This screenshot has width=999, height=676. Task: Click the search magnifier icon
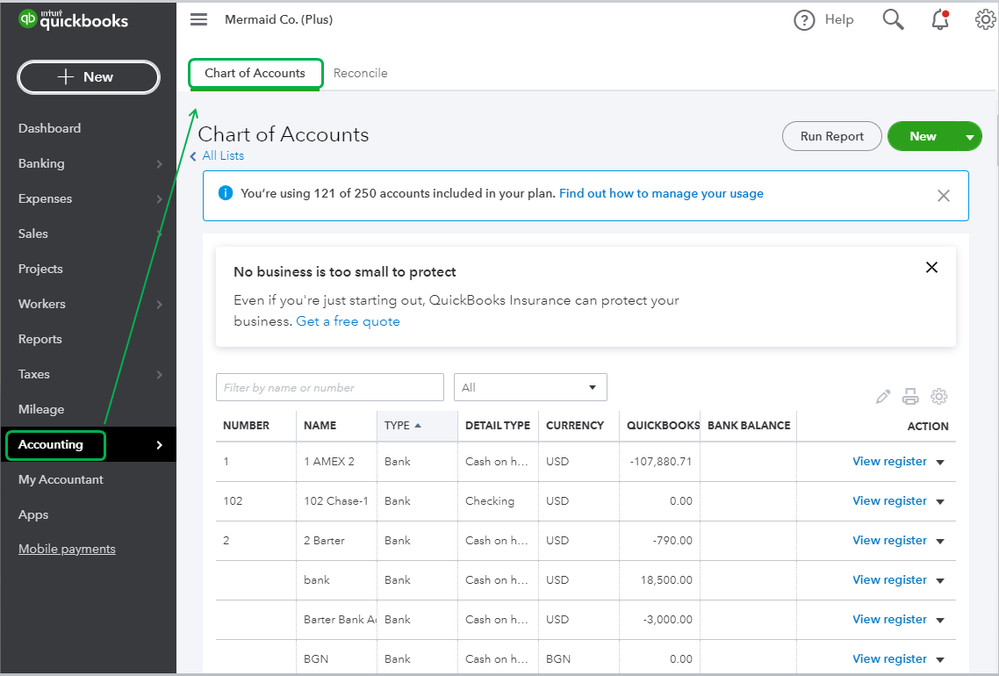(893, 19)
